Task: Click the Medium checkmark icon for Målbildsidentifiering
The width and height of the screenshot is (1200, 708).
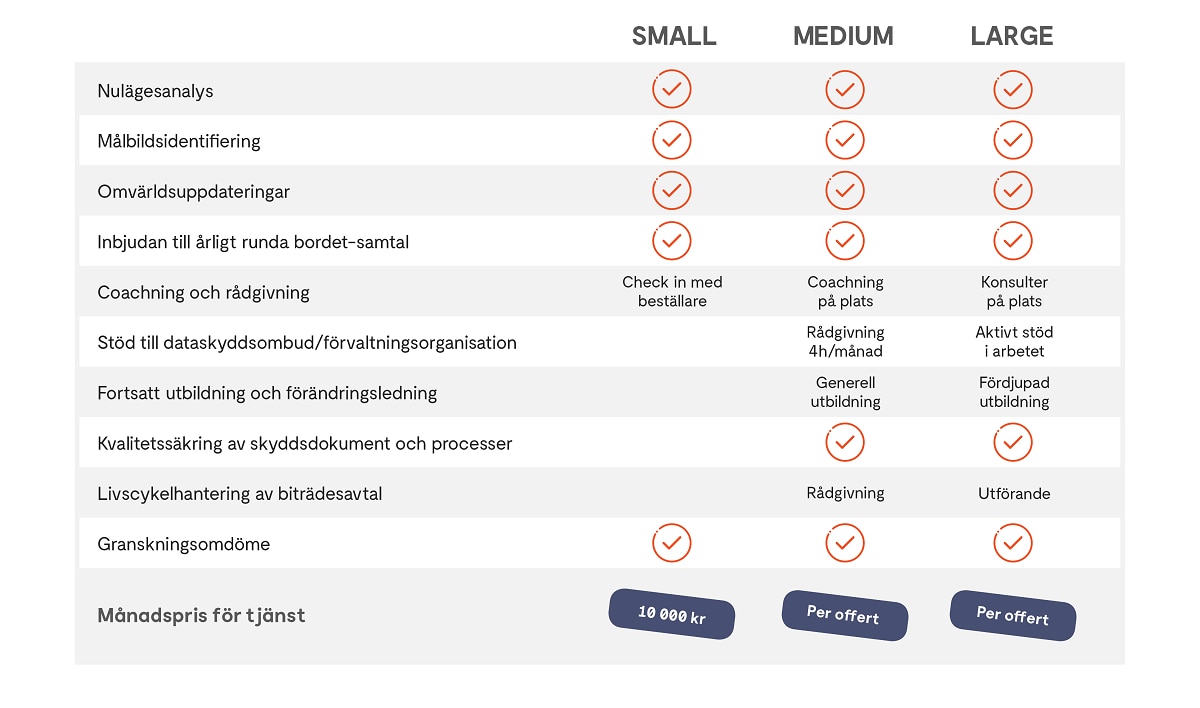Action: (845, 140)
